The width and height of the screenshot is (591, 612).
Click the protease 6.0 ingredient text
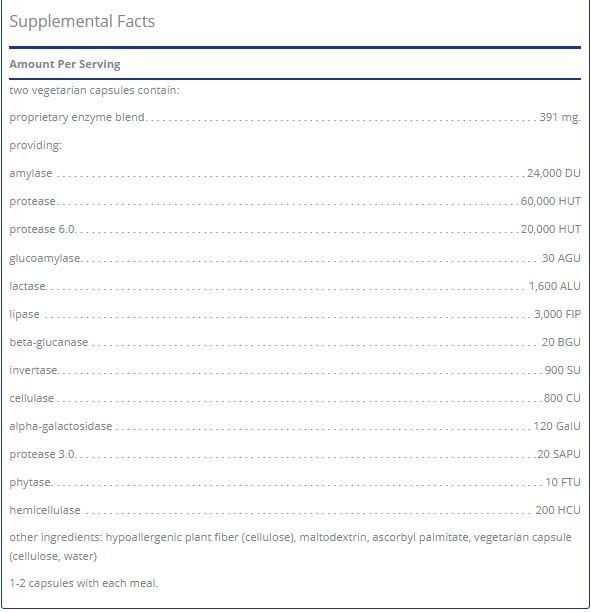(42, 229)
